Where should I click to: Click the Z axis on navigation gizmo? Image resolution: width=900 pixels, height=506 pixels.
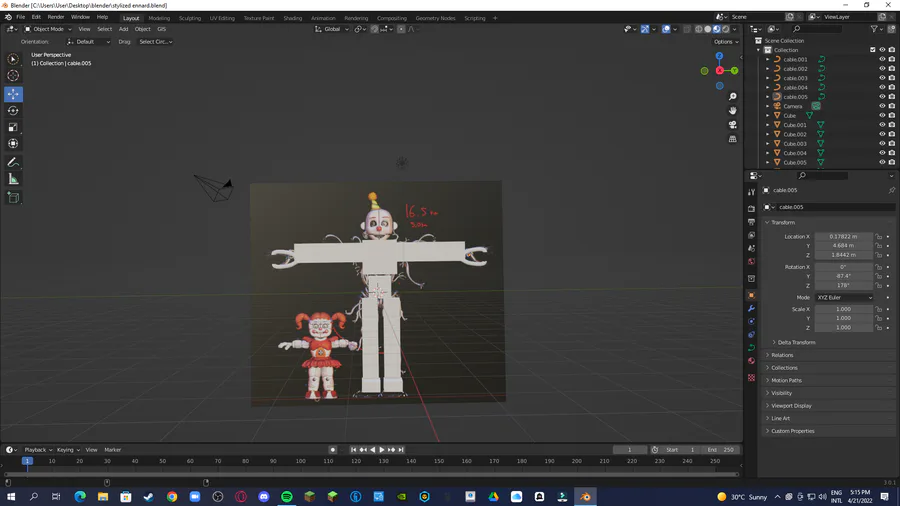719,56
